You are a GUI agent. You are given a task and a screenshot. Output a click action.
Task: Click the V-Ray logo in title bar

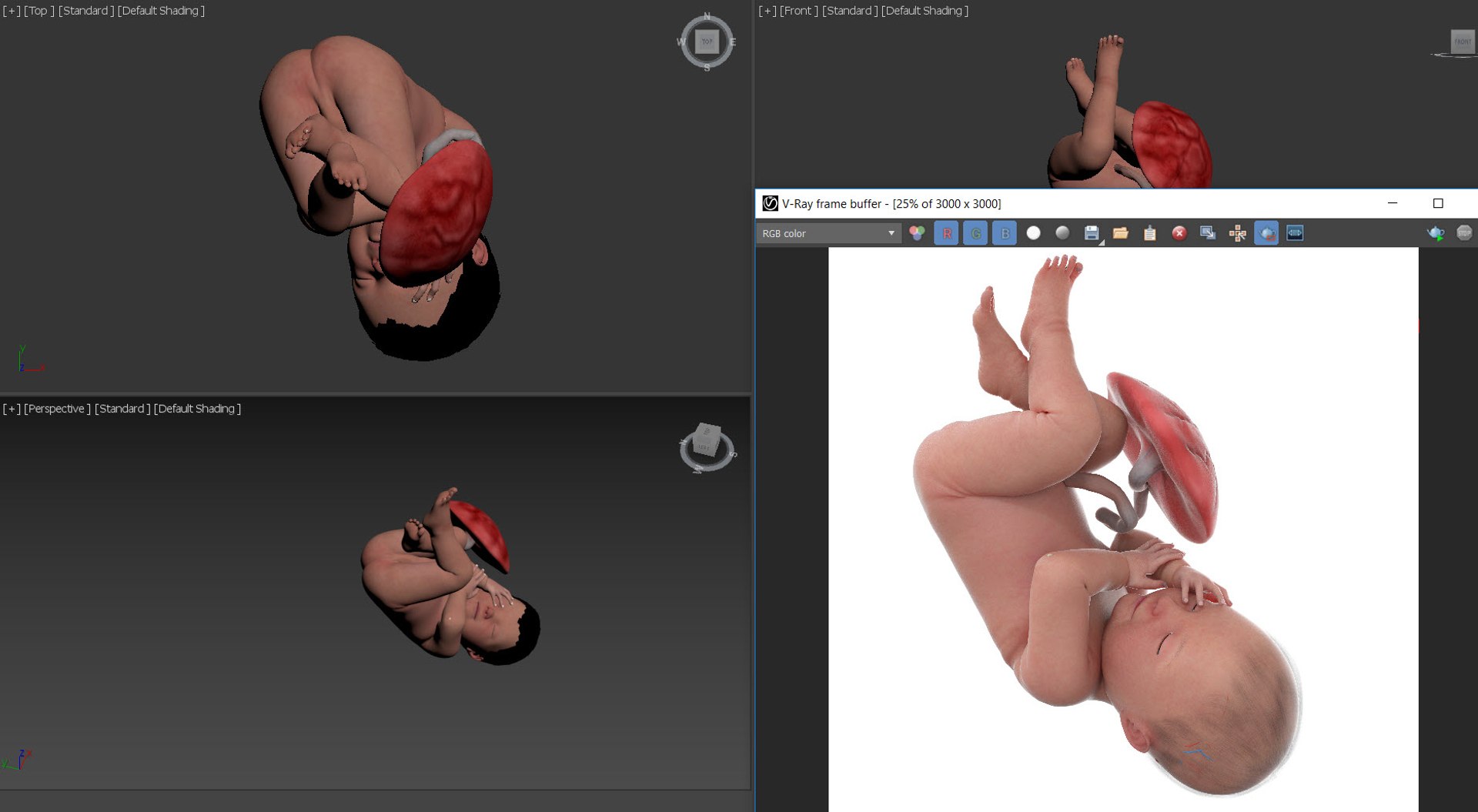pyautogui.click(x=770, y=203)
